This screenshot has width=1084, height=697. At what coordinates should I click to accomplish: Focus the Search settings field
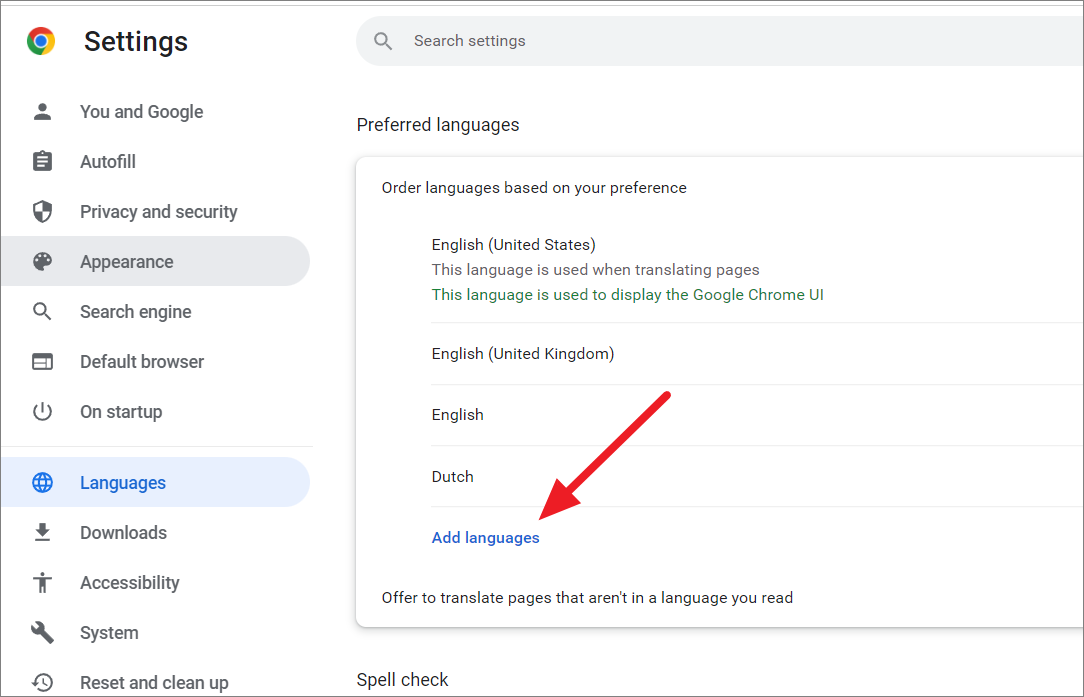[719, 41]
